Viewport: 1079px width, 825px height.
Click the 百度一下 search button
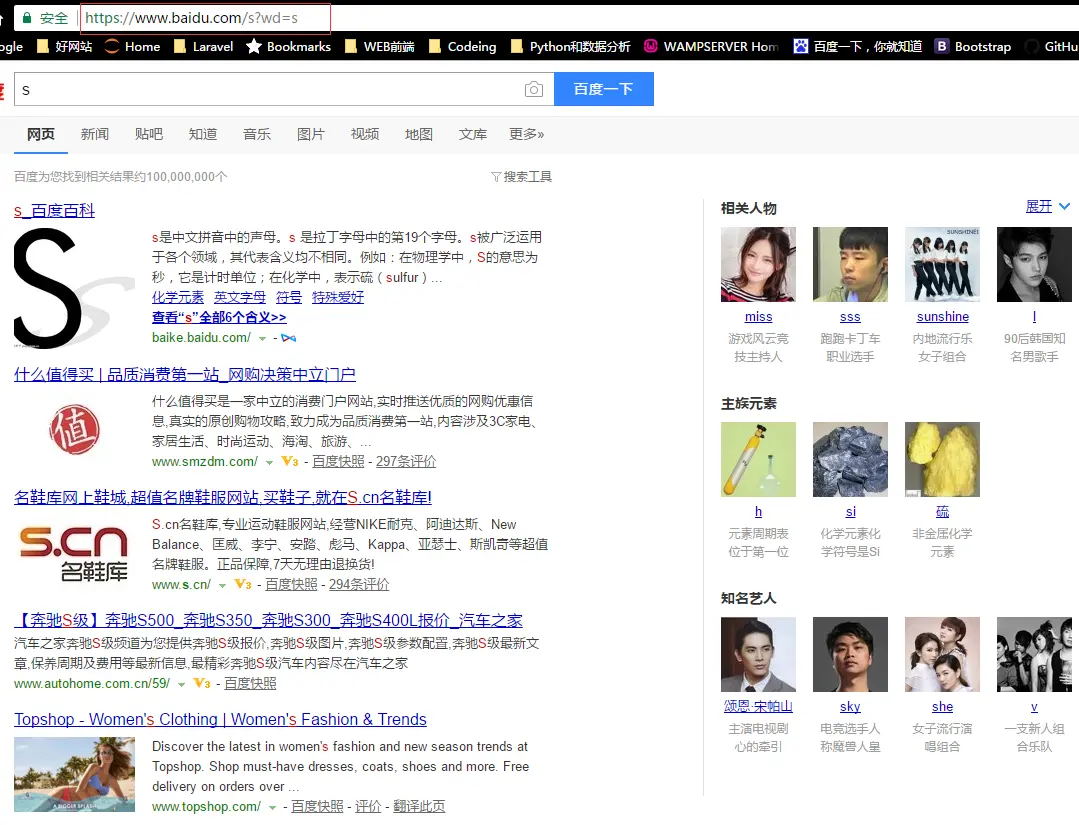(x=603, y=89)
